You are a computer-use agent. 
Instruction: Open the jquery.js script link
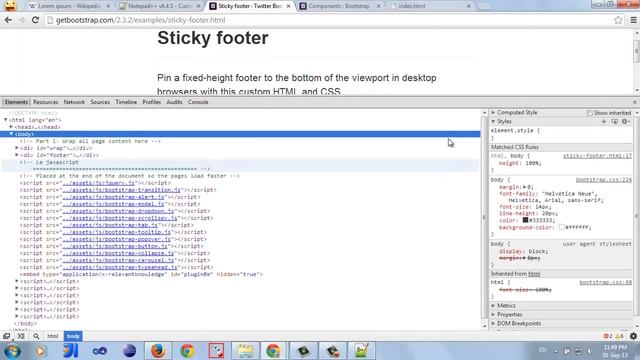(98, 183)
